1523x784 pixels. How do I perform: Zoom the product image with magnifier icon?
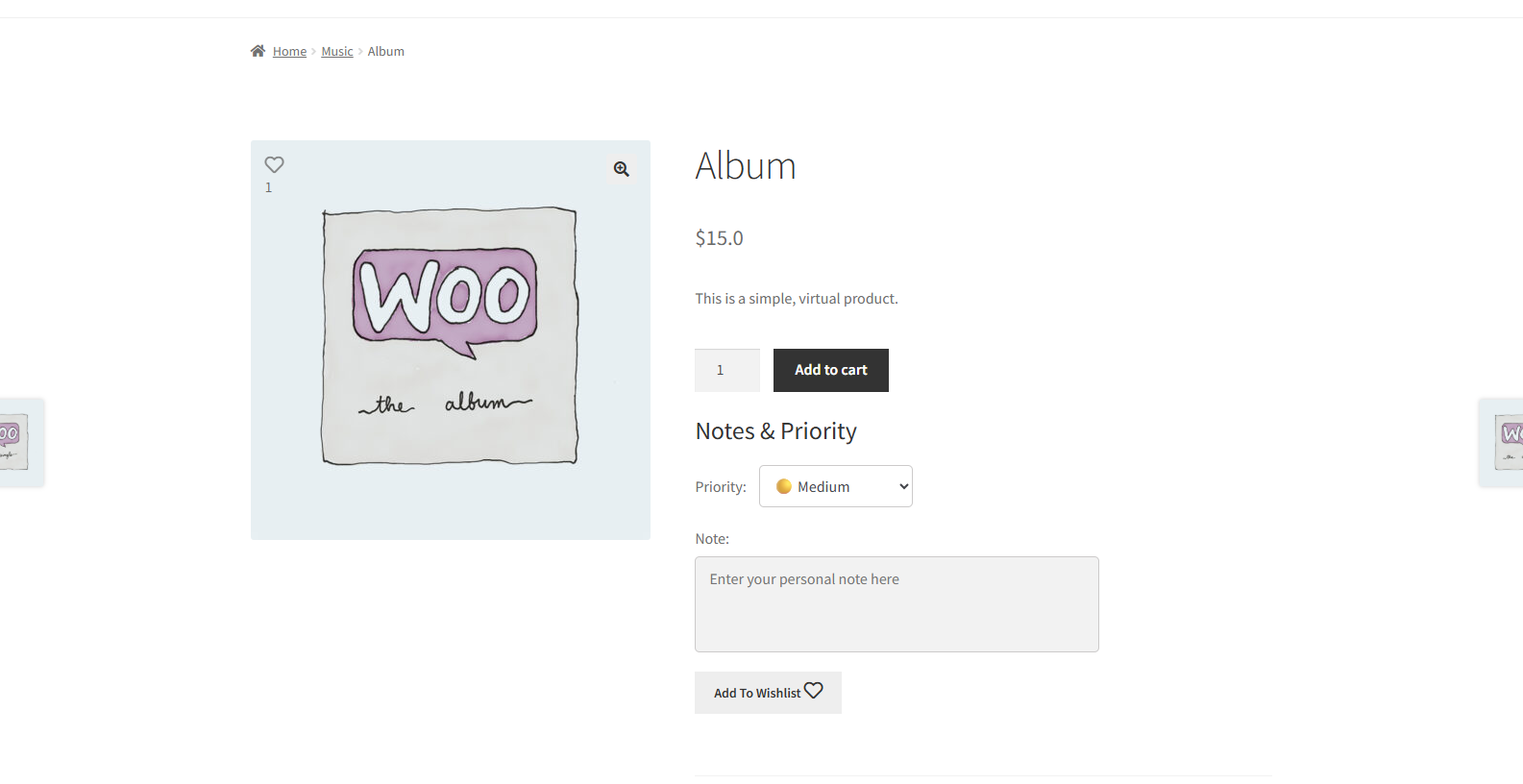(x=622, y=169)
